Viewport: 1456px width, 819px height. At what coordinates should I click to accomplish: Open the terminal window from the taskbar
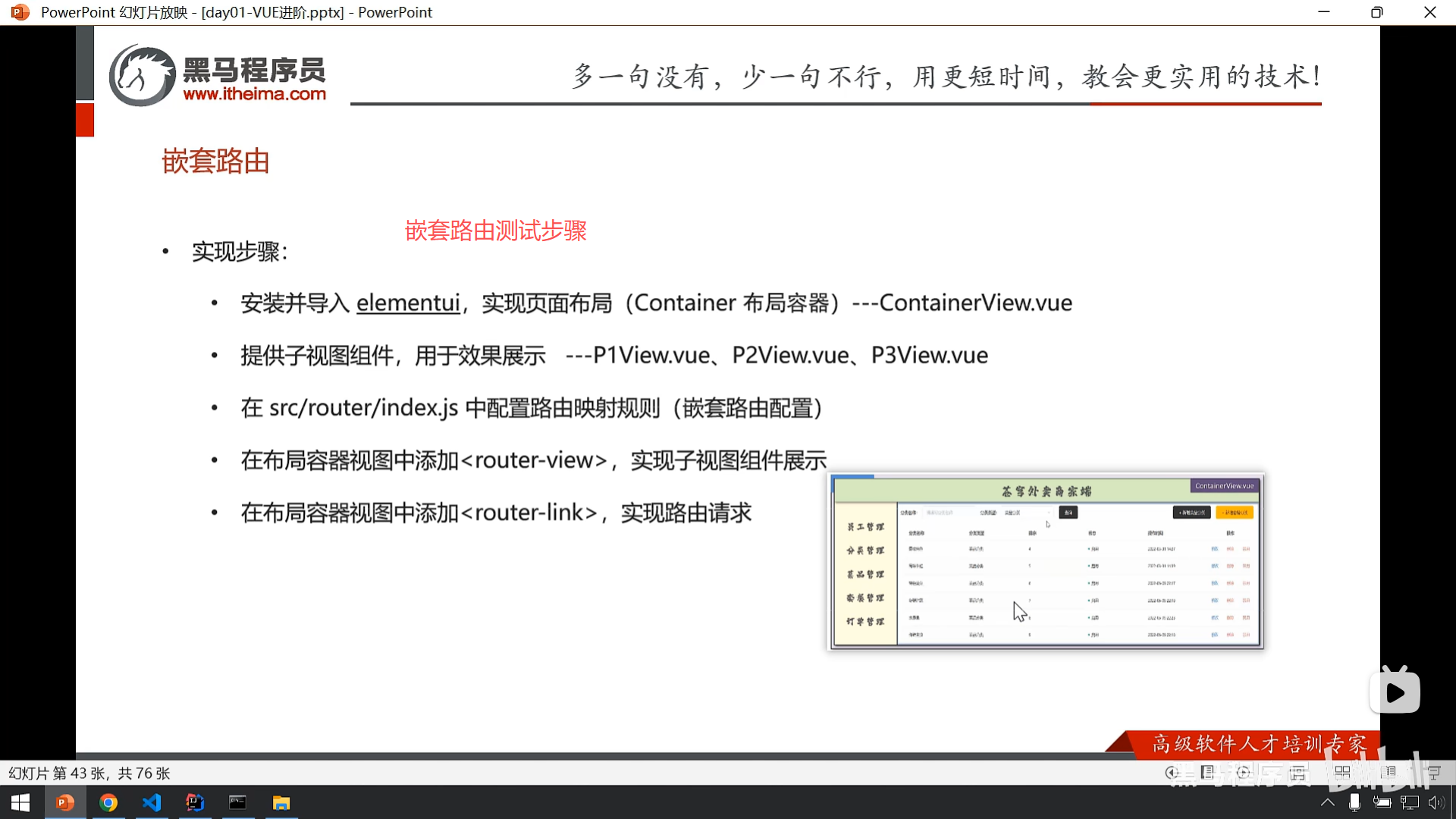(x=237, y=802)
